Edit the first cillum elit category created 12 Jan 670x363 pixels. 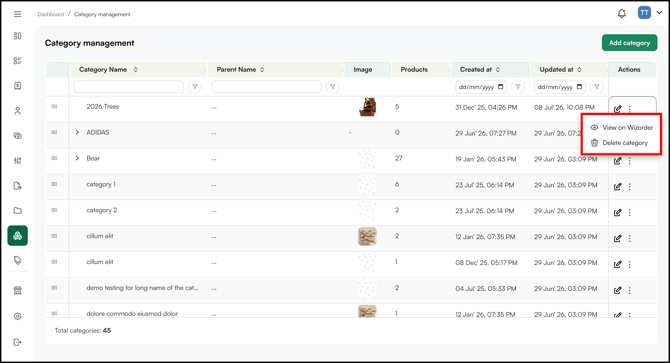tap(617, 239)
